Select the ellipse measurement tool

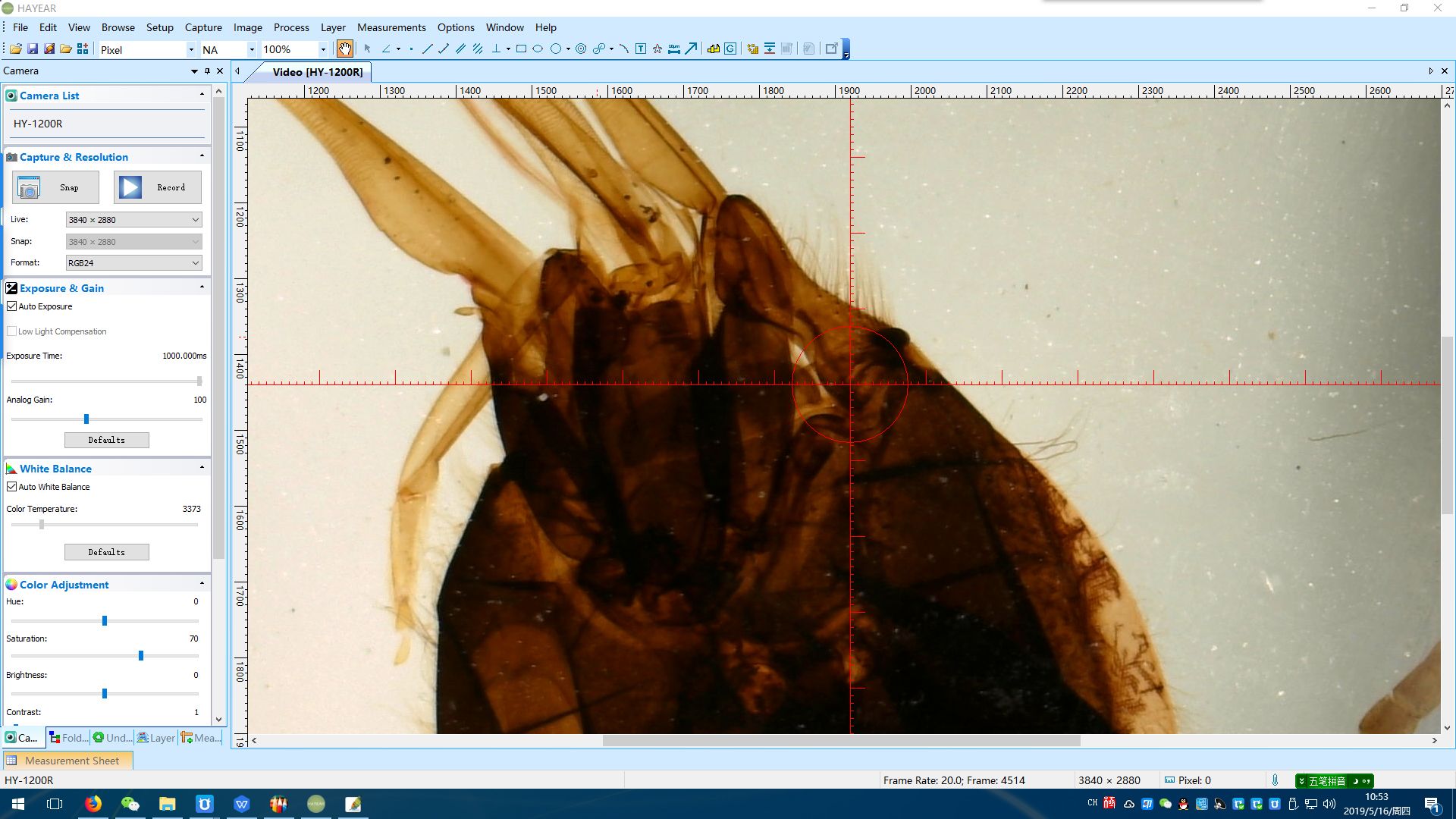click(538, 49)
